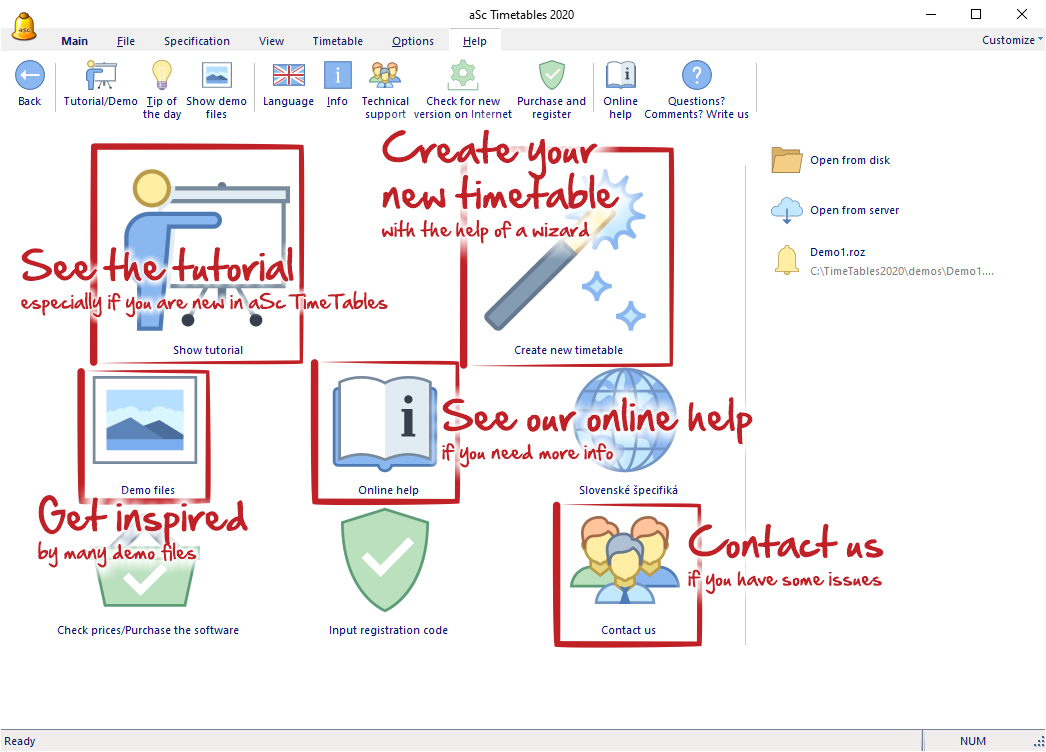Image resolution: width=1046 pixels, height=752 pixels.
Task: Click the Open from server cloud icon
Action: (787, 210)
